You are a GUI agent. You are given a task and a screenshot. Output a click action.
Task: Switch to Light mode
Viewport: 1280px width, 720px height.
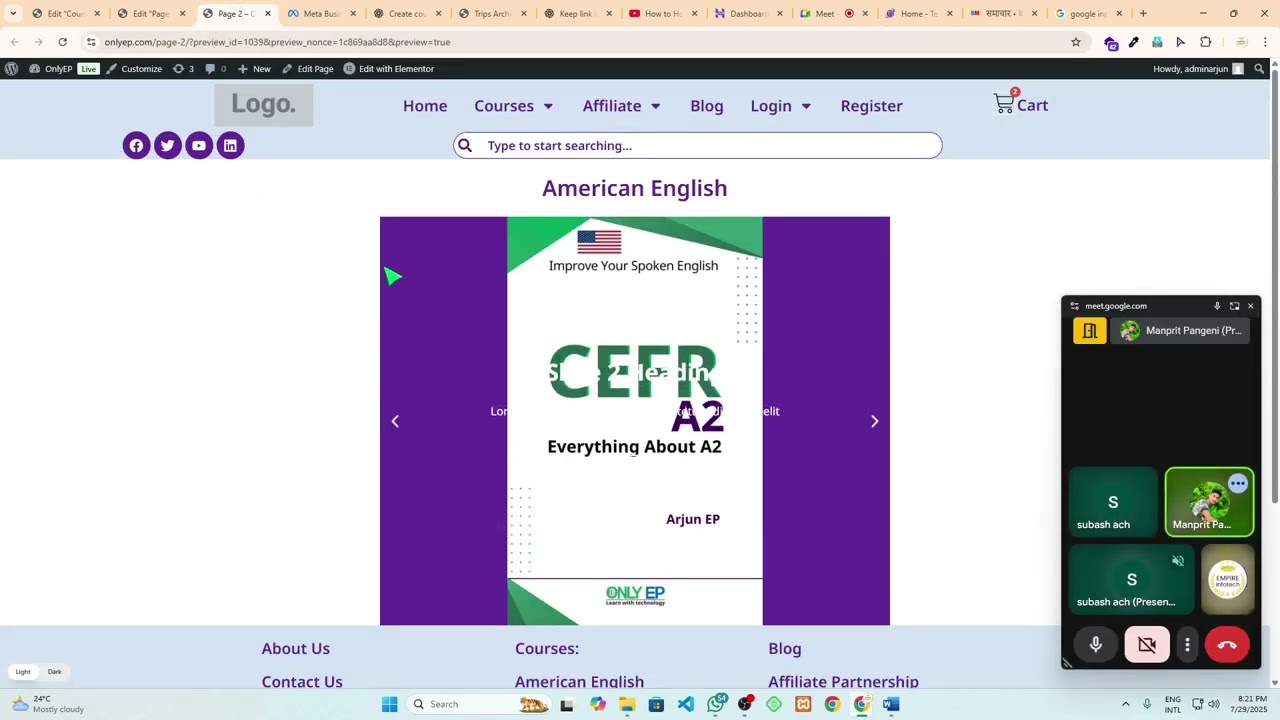coord(23,672)
